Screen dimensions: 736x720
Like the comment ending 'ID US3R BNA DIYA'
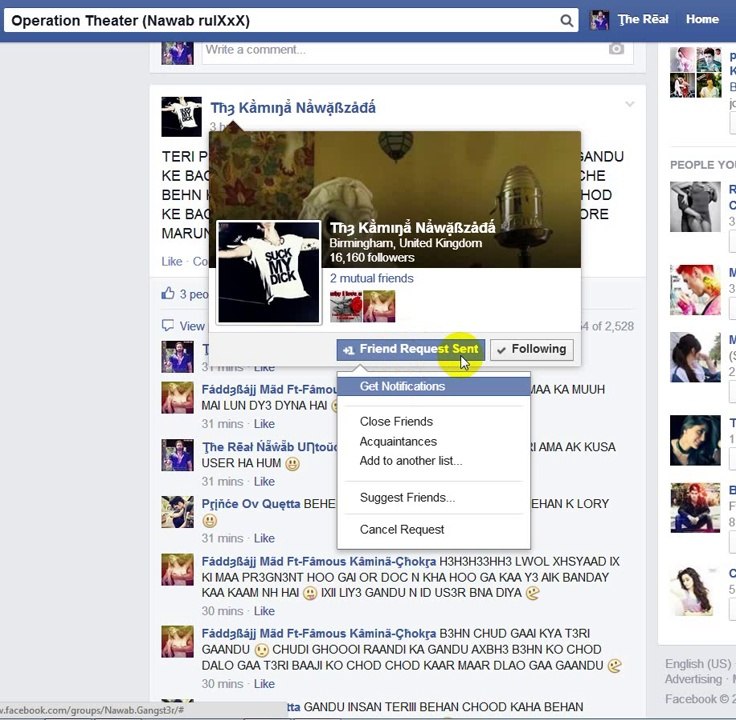coord(264,611)
